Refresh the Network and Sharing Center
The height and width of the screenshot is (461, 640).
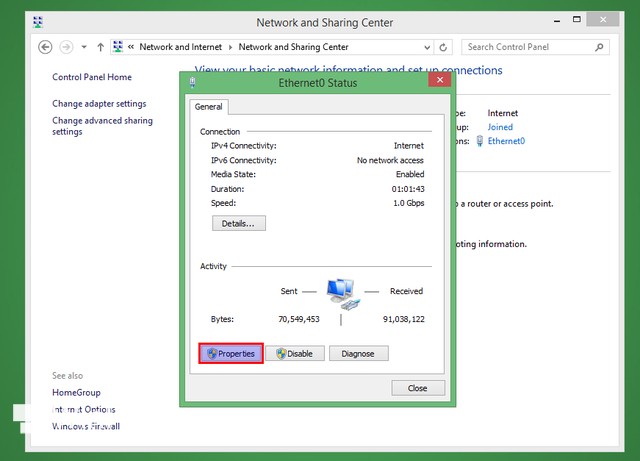click(443, 47)
